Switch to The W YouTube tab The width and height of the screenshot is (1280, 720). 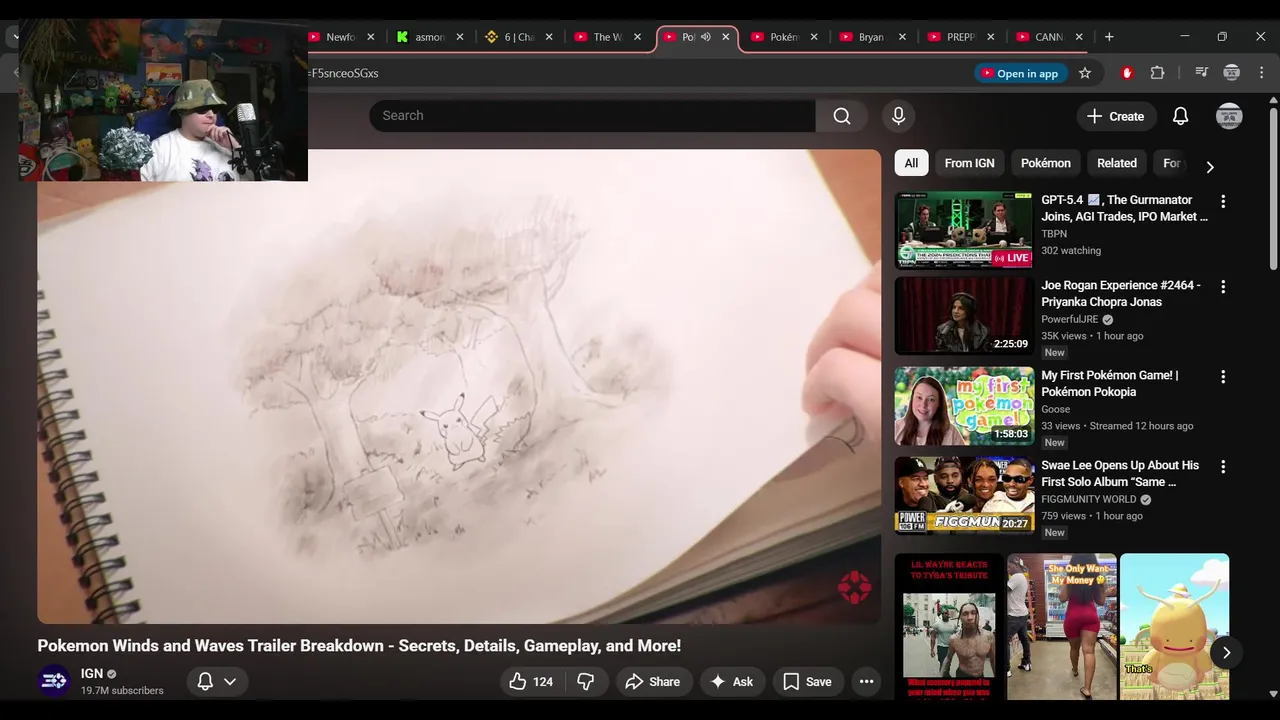608,37
